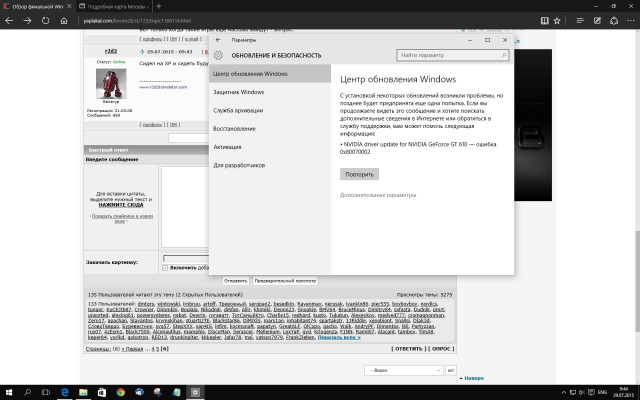Open the Windows Start menu
This screenshot has height=400, width=640.
pyautogui.click(x=9, y=392)
